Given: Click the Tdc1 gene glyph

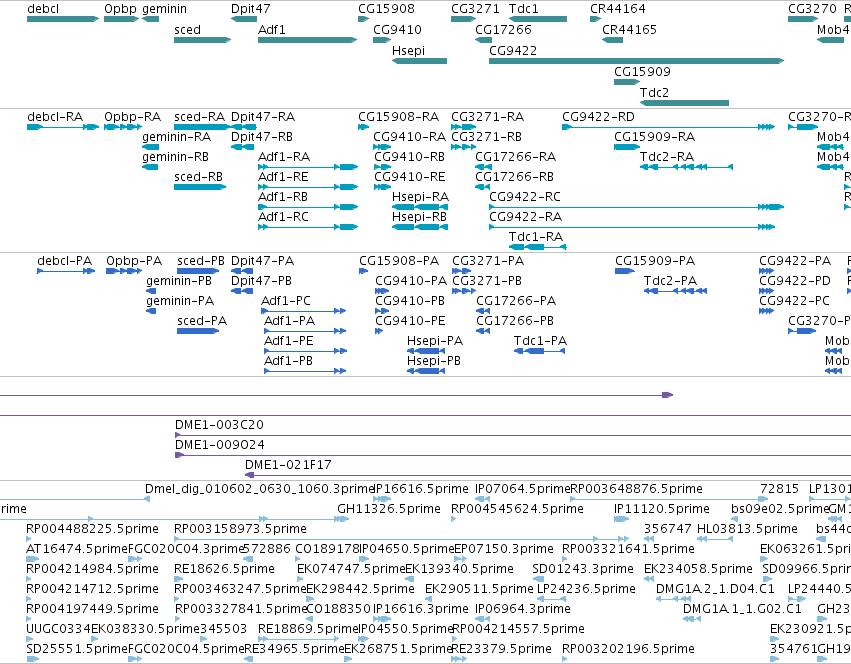Looking at the screenshot, I should pos(538,19).
